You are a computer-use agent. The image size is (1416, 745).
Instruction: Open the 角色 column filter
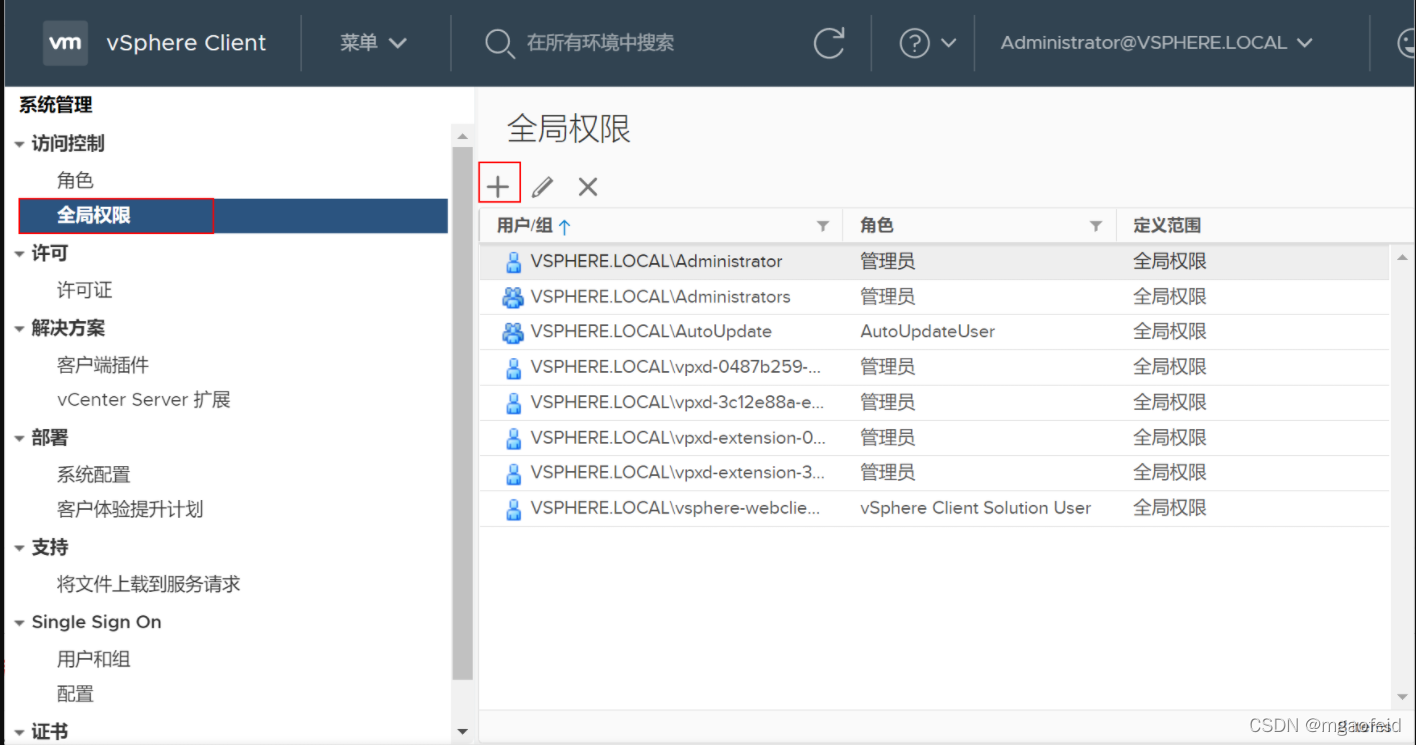coord(1096,226)
